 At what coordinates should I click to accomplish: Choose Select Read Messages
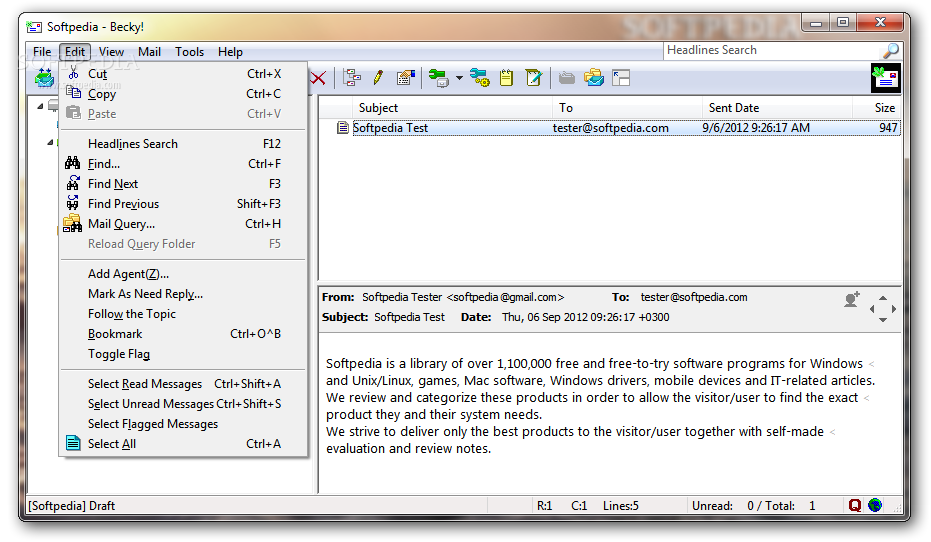tap(183, 384)
